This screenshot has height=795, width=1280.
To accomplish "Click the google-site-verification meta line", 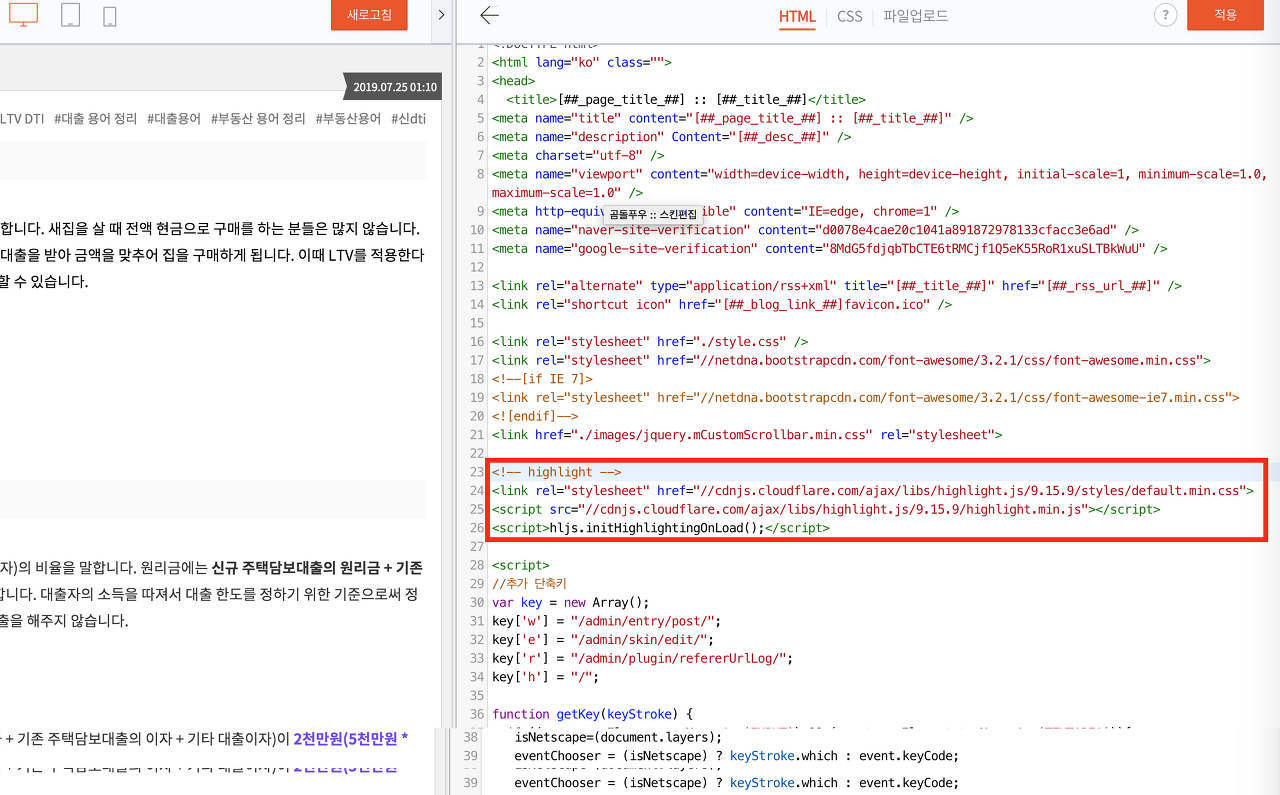I will (829, 248).
